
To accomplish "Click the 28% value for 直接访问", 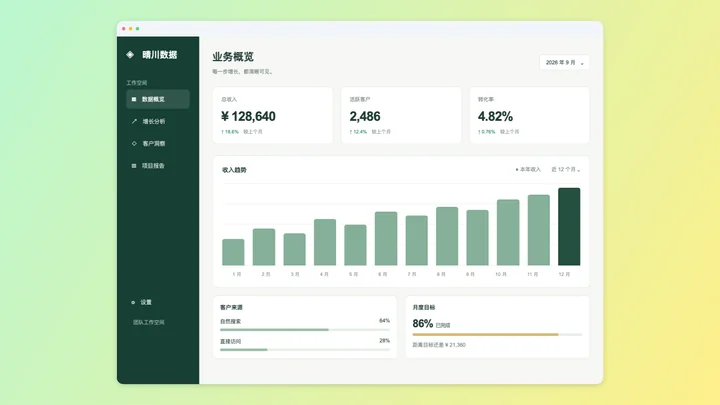I will click(384, 341).
